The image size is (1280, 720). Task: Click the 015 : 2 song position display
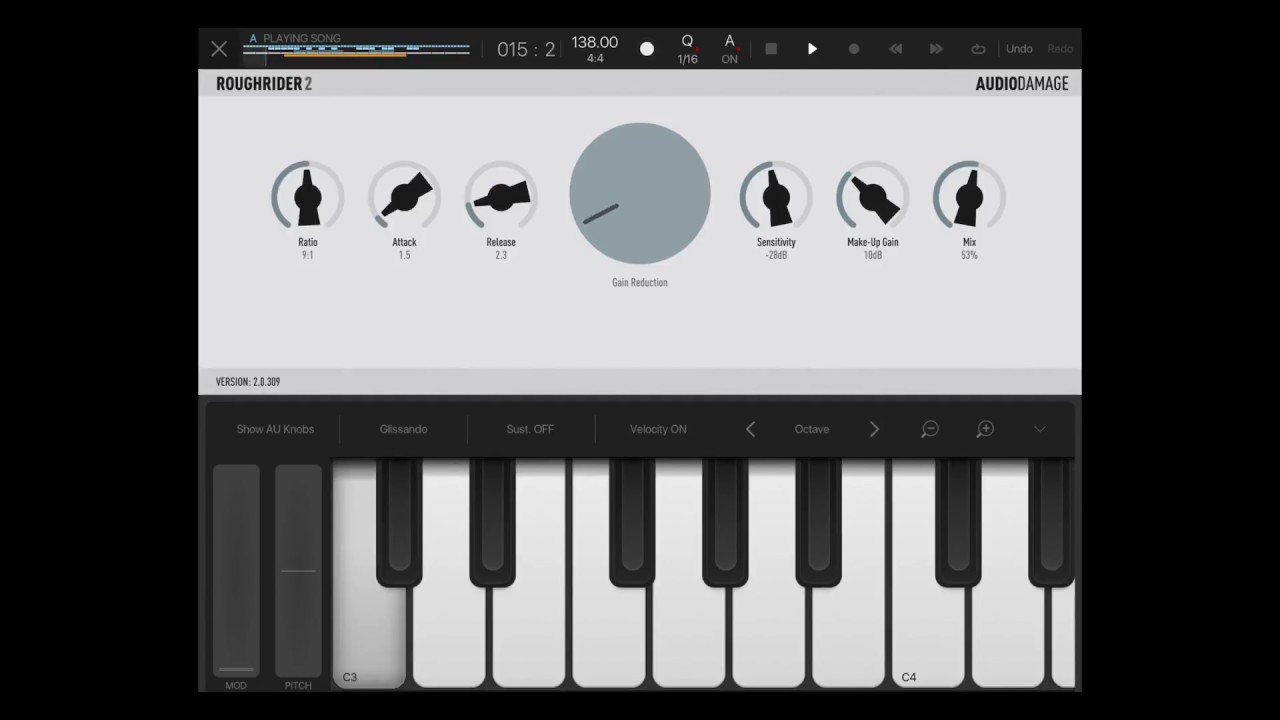[x=526, y=49]
